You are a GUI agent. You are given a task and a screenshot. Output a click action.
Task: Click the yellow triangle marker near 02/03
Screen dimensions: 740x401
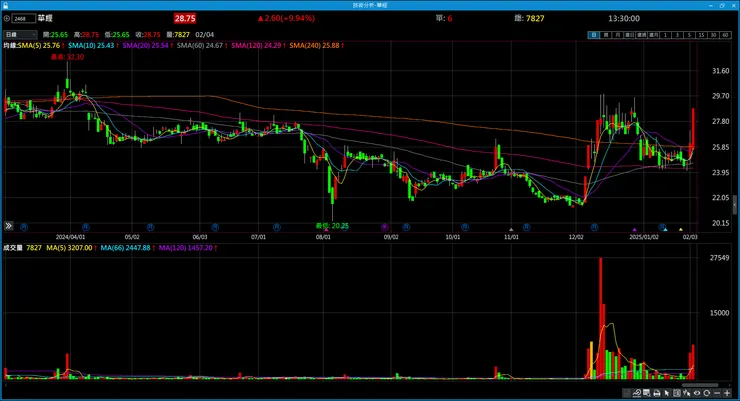tap(681, 229)
